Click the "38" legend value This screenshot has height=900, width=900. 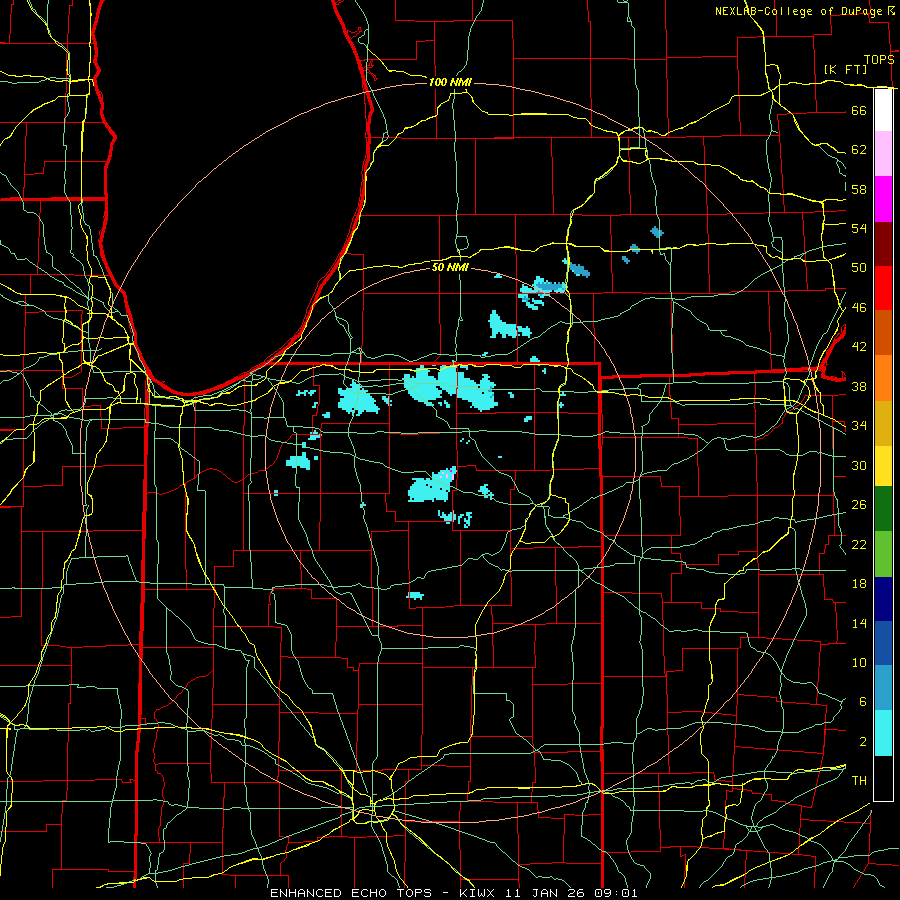tap(859, 387)
